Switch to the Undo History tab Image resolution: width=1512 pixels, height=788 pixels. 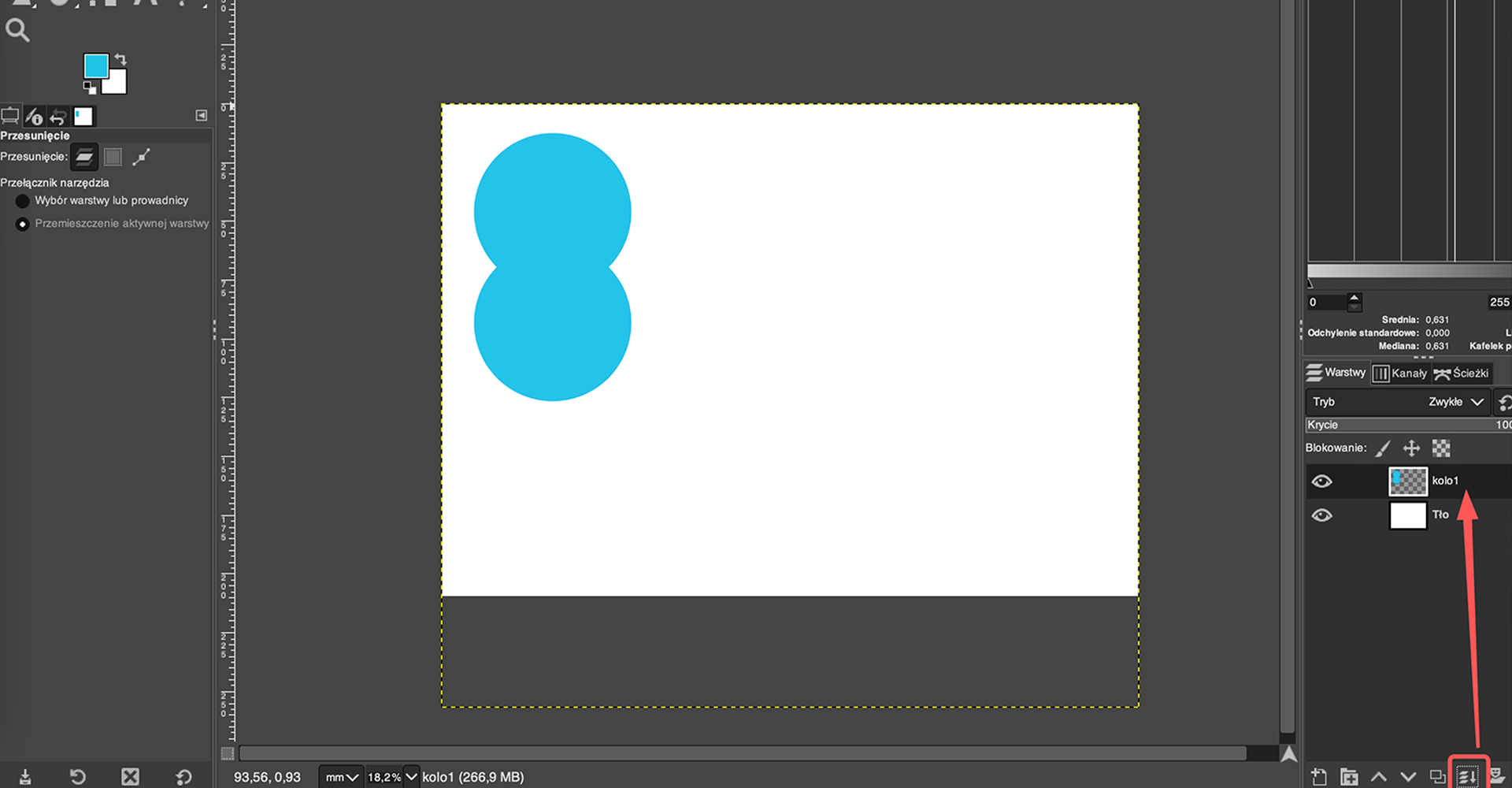58,117
